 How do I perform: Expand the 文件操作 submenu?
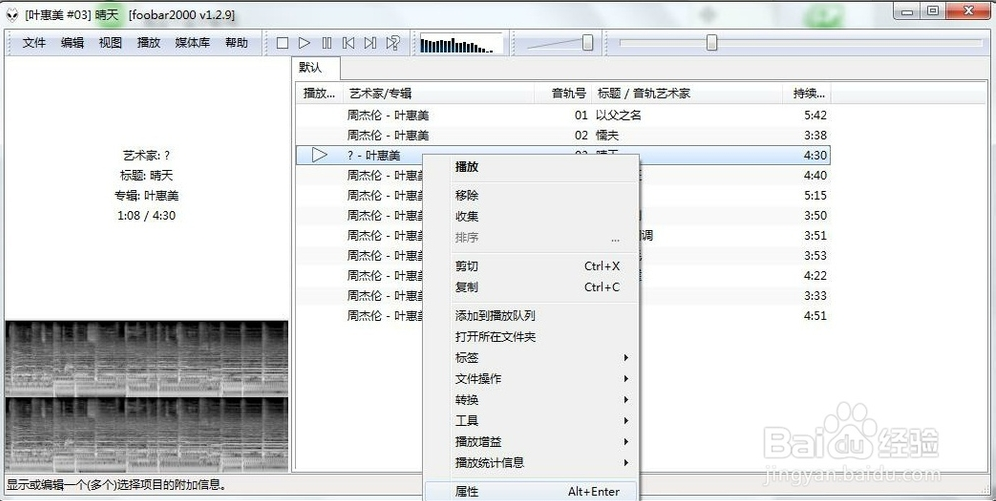coord(530,378)
